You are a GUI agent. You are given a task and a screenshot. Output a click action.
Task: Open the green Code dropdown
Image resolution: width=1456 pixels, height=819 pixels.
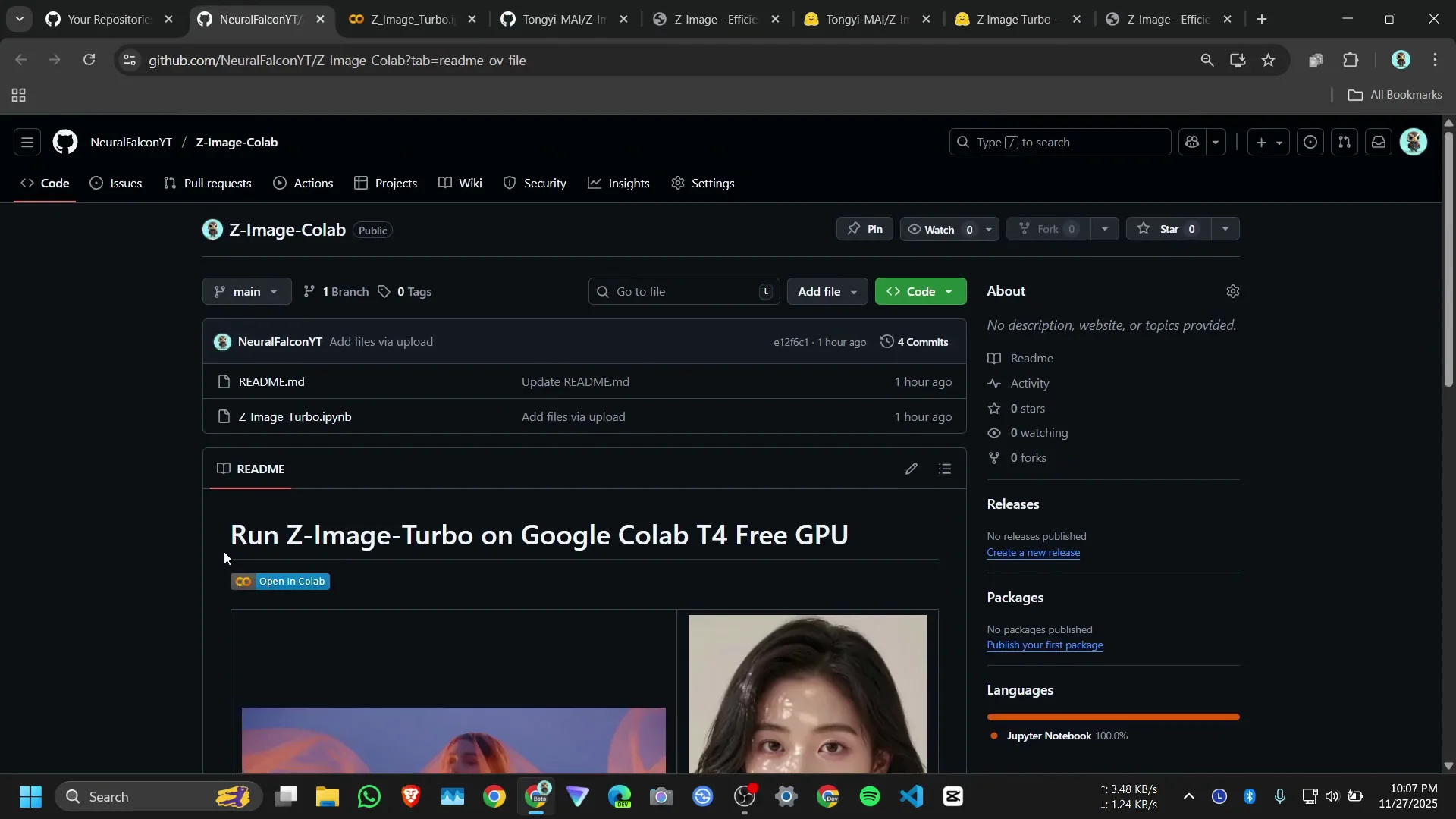tap(921, 292)
